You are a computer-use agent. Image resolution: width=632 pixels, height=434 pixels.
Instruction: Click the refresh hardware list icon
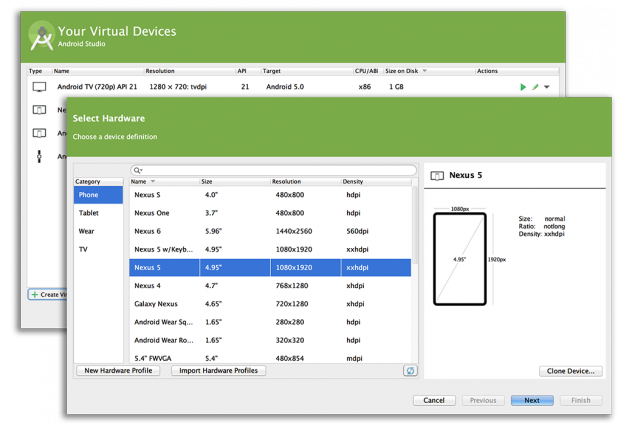tap(410, 371)
